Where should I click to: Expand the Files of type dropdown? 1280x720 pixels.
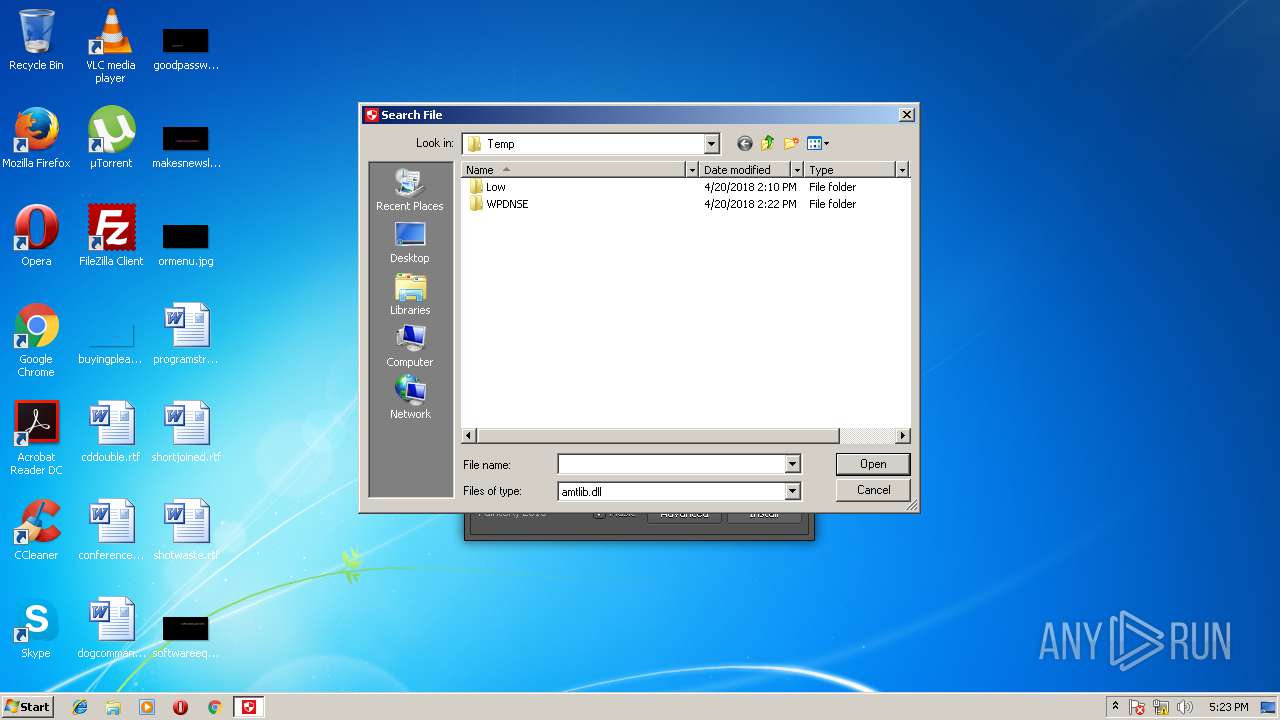pos(792,491)
